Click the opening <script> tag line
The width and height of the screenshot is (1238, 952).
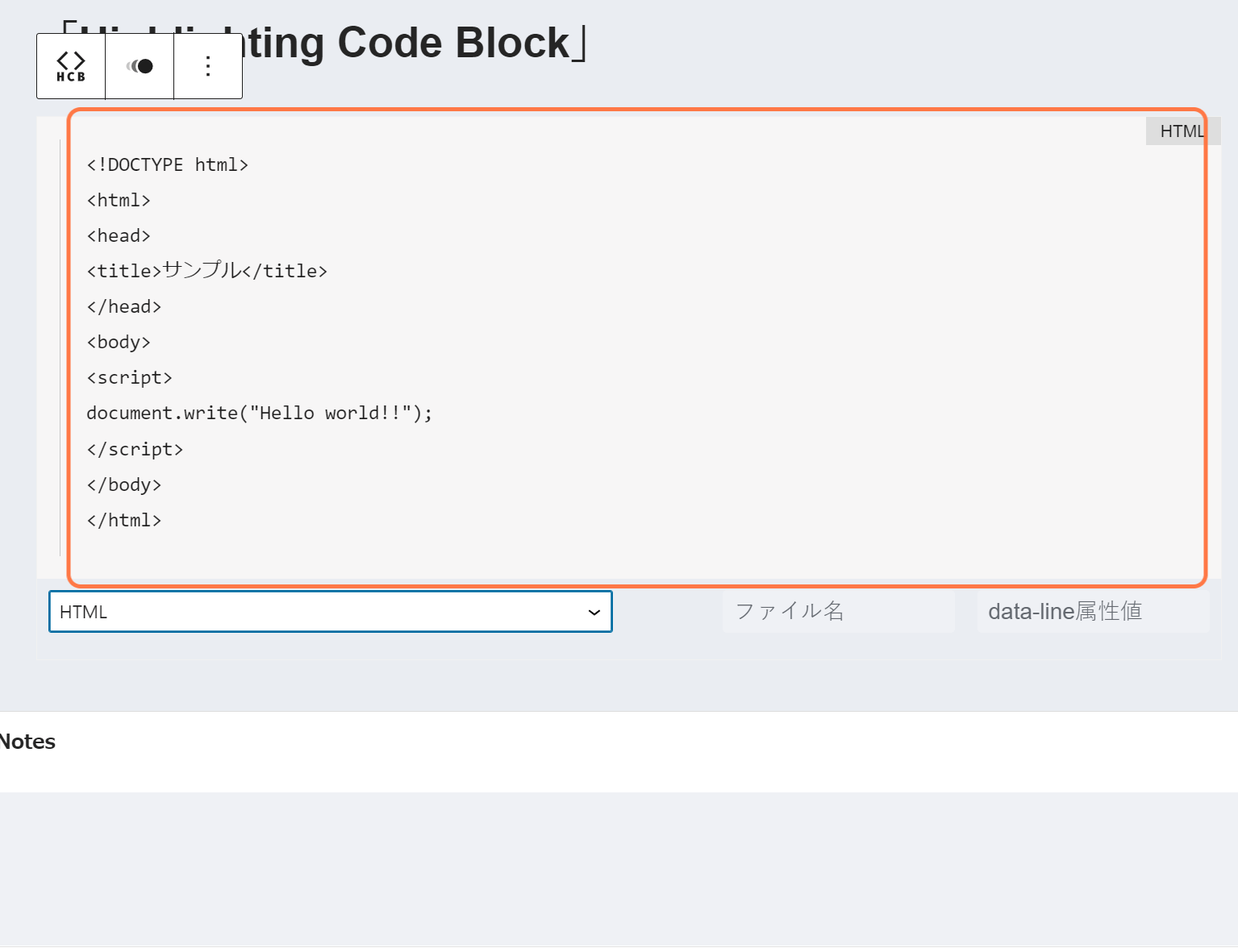click(x=129, y=378)
